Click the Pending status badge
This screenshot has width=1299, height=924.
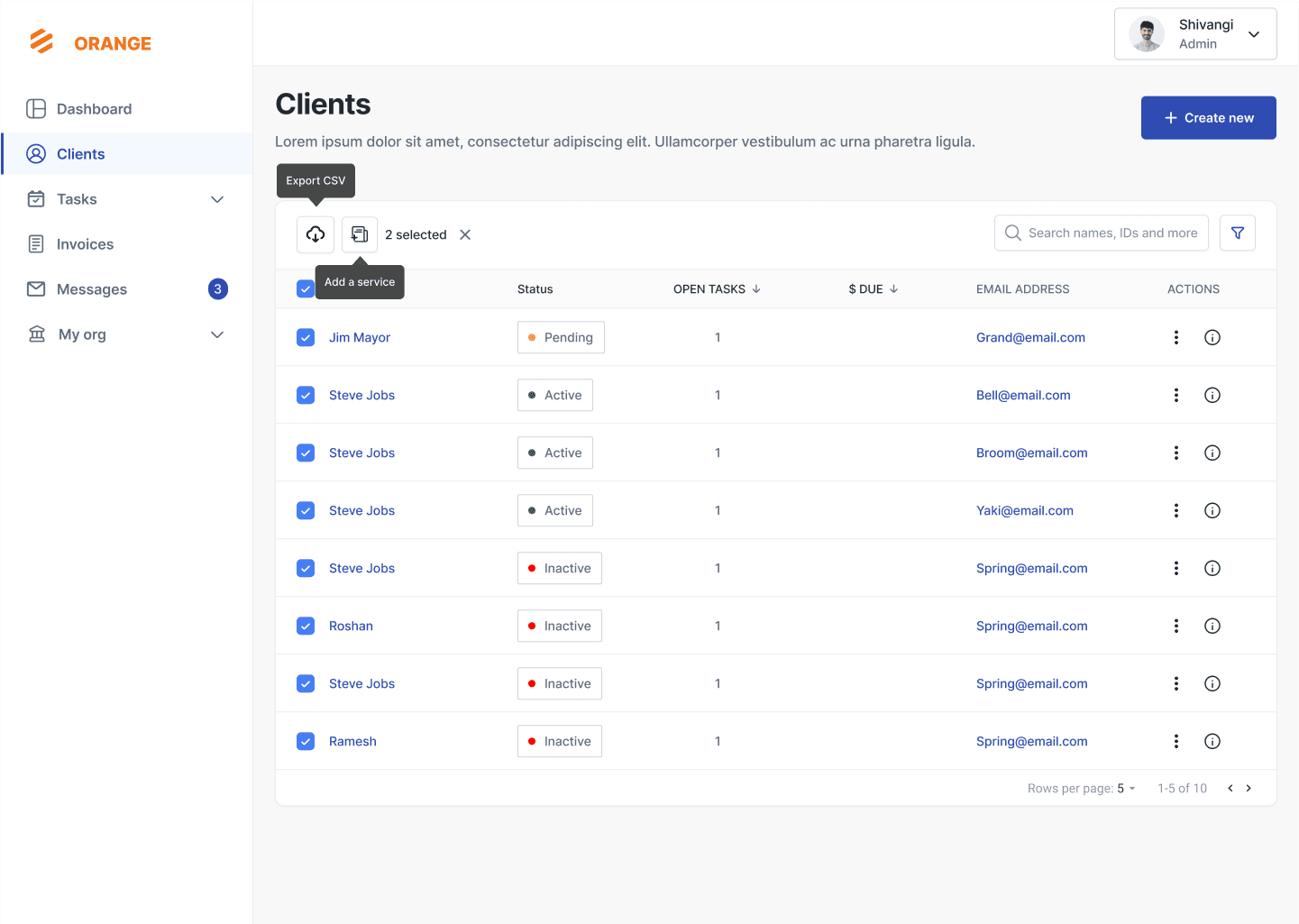coord(561,337)
